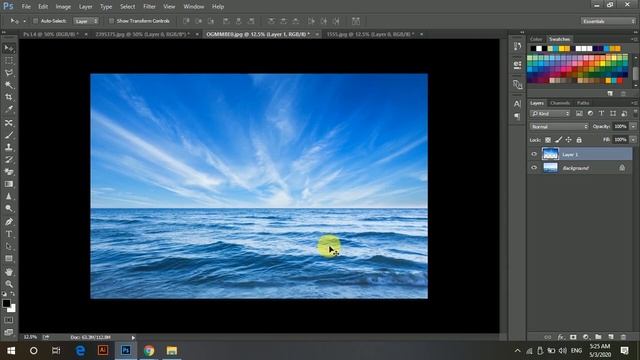This screenshot has height=360, width=640.
Task: Add a layer style via fx icon
Action: coord(561,337)
